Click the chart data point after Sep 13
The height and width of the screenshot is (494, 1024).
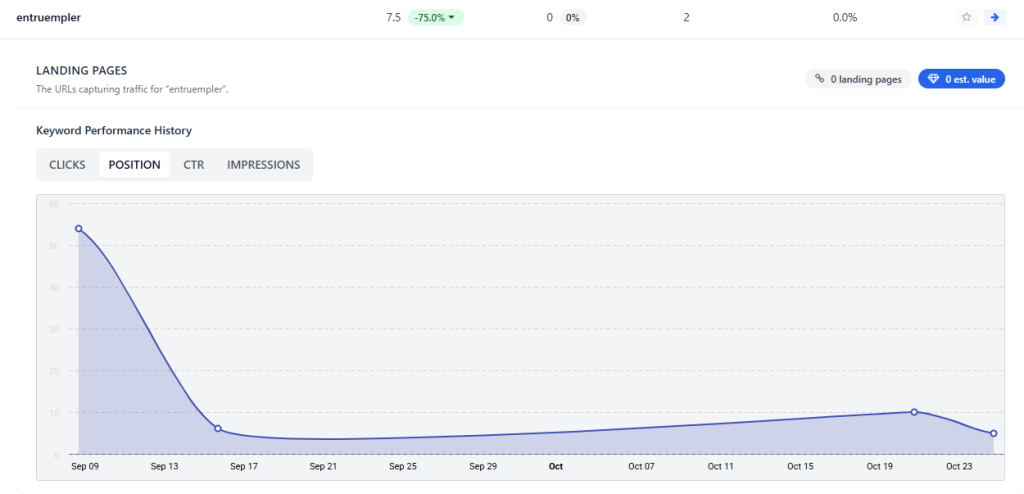click(218, 429)
